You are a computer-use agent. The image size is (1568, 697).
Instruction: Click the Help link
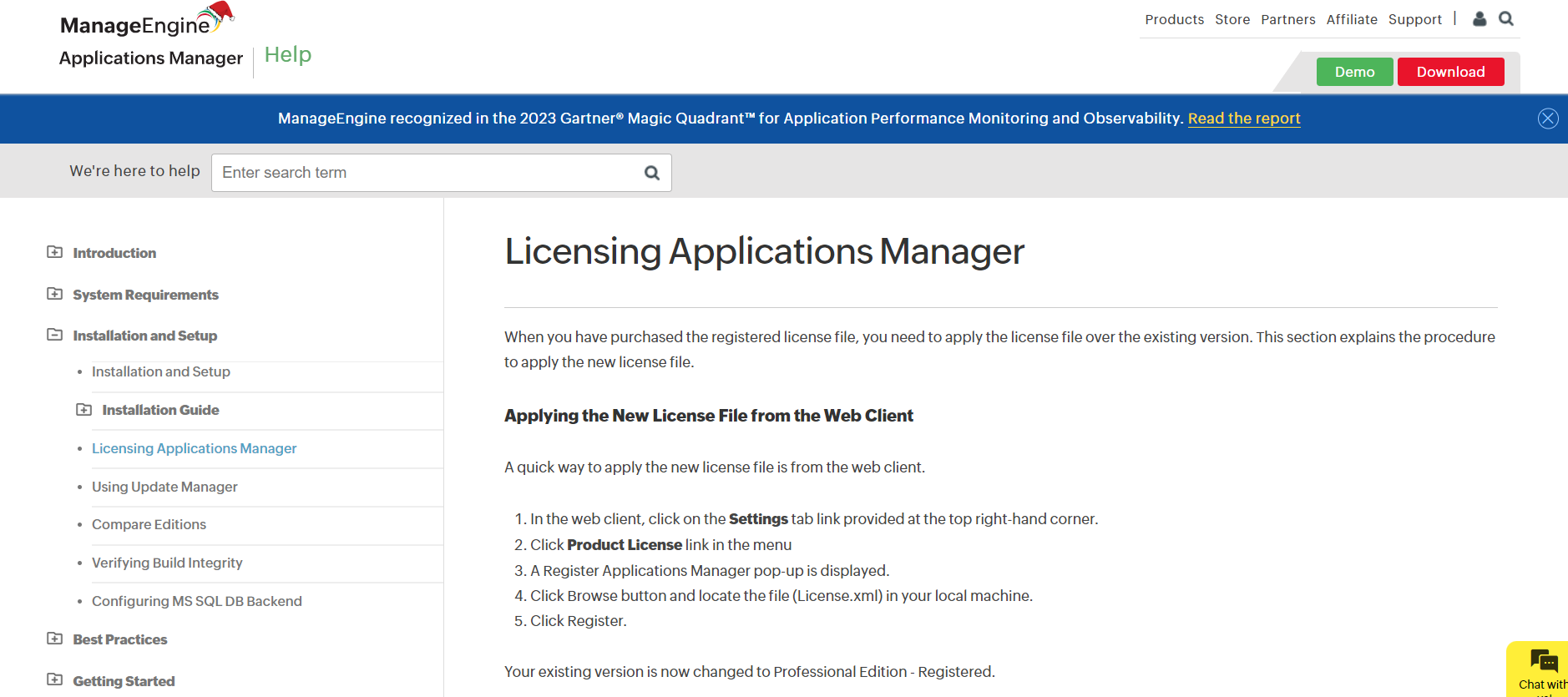[x=288, y=55]
